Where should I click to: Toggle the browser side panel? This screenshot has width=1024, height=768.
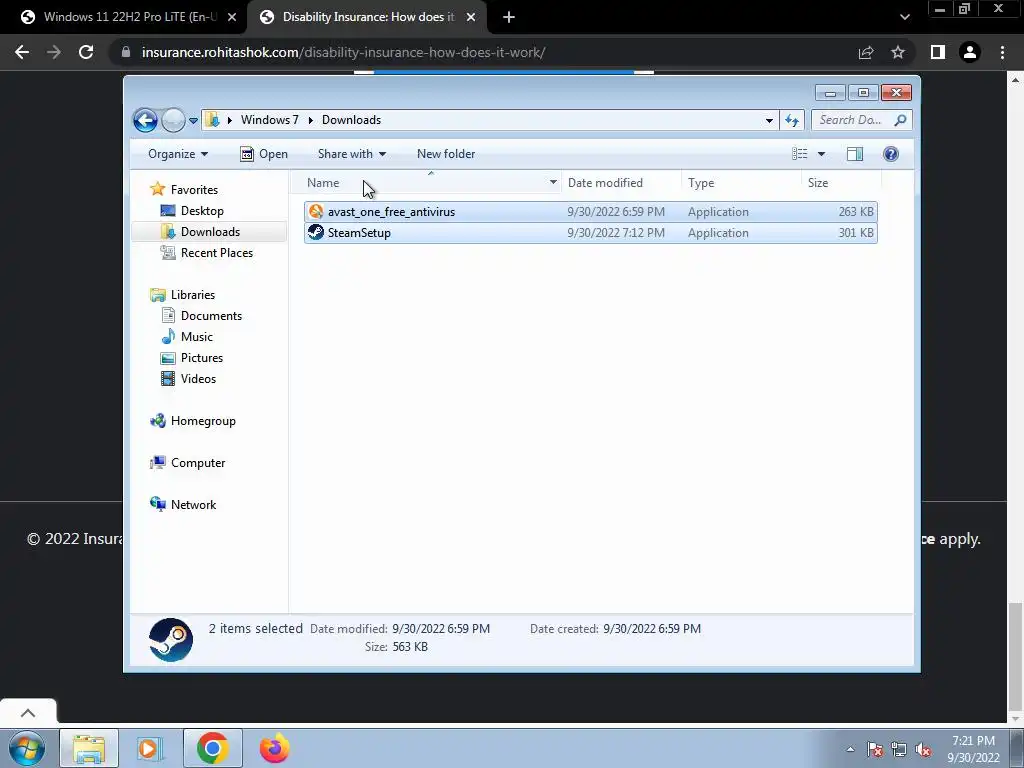tap(938, 52)
